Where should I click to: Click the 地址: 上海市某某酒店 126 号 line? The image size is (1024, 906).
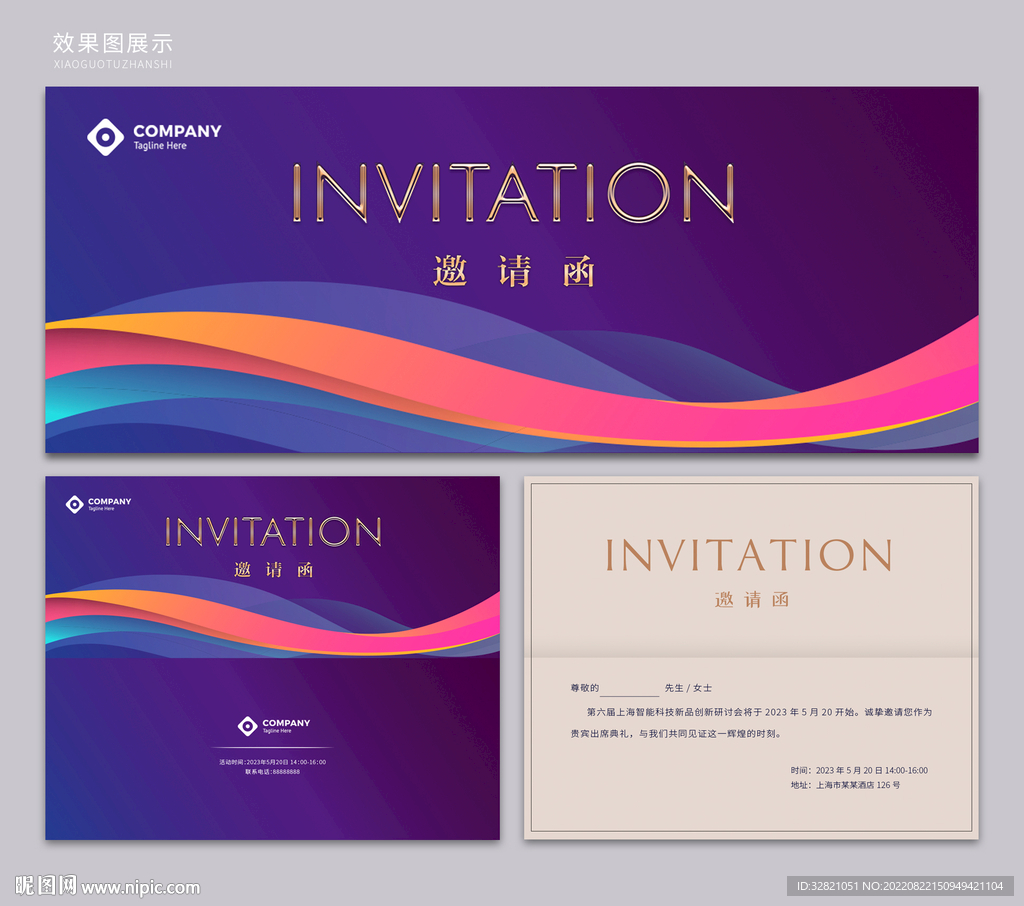(845, 785)
